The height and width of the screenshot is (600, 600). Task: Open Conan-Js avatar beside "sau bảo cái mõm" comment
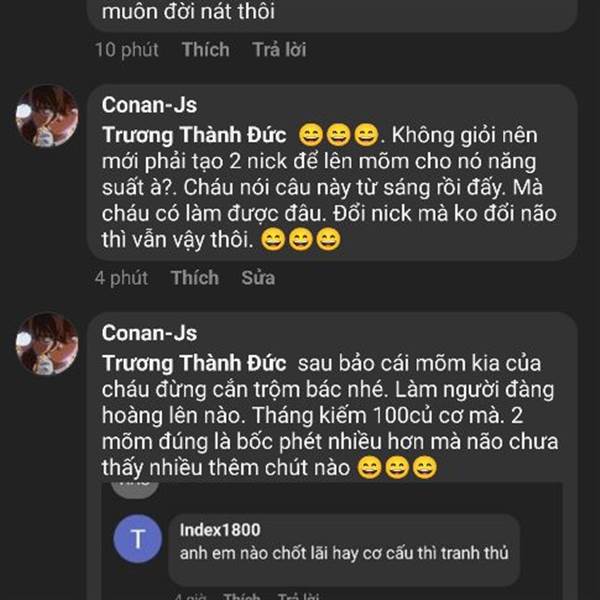pos(47,344)
